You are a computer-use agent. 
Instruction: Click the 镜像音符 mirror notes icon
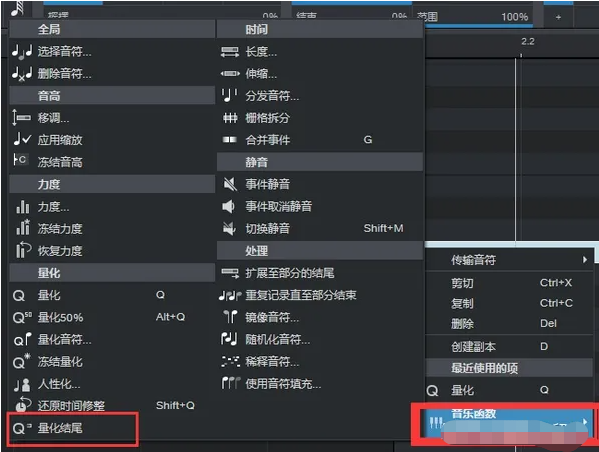point(230,317)
